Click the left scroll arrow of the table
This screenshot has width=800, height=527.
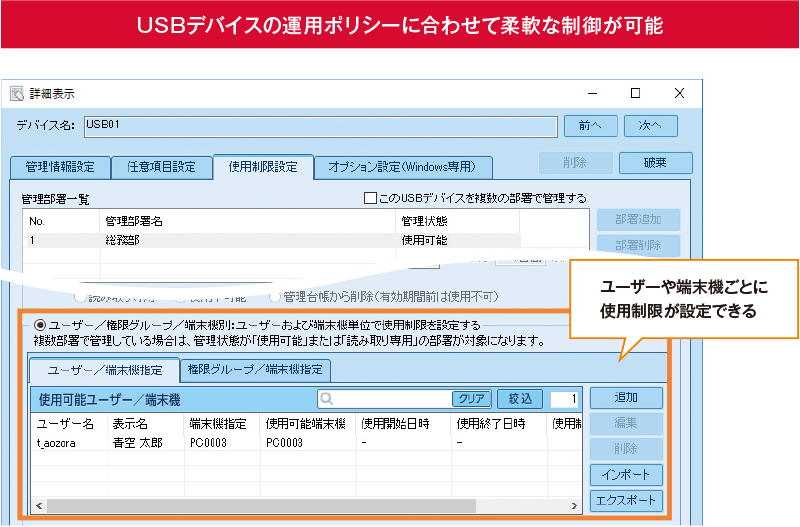(x=38, y=504)
